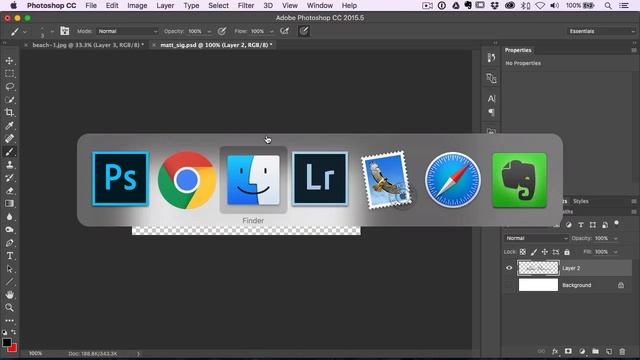The width and height of the screenshot is (640, 360).
Task: Toggle lock transparent pixels
Action: point(523,252)
